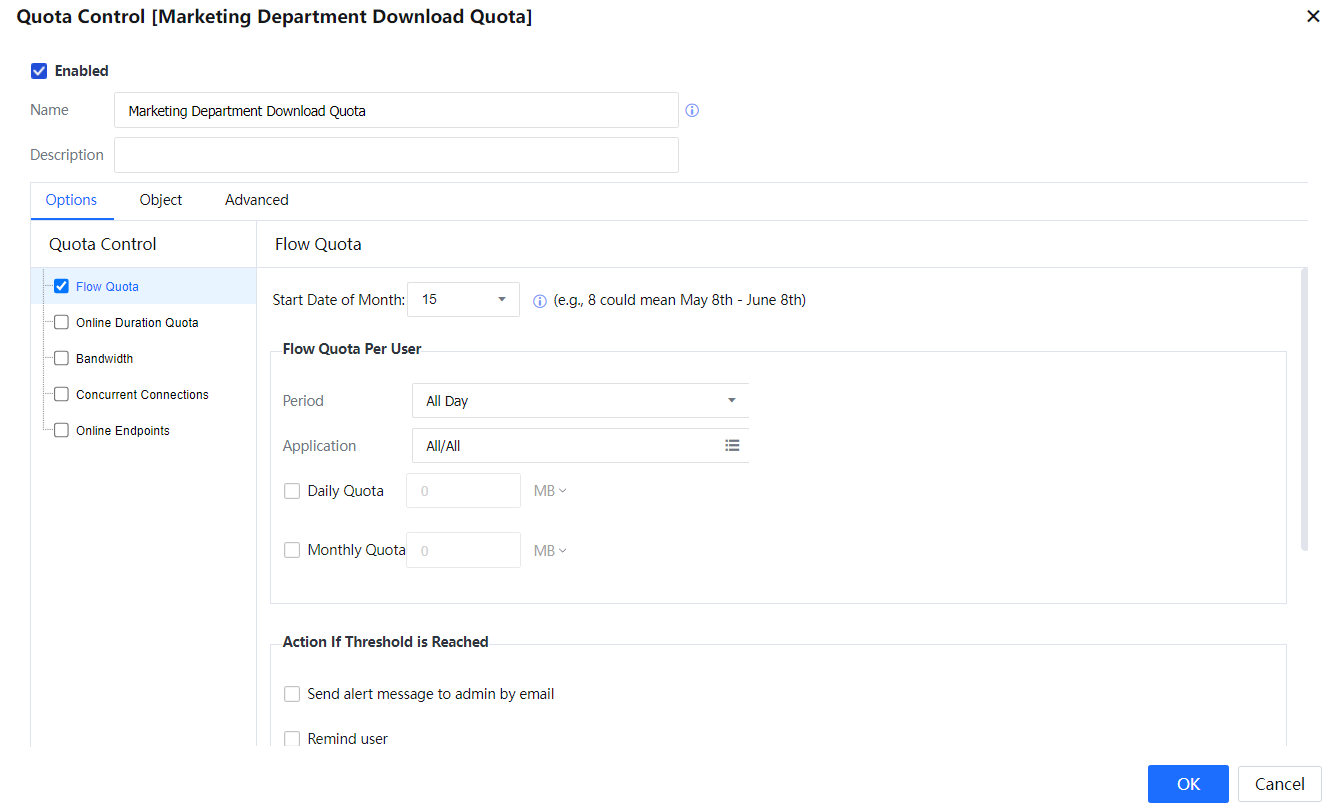Uncheck the Enabled checkbox
The height and width of the screenshot is (805, 1332).
(x=40, y=71)
